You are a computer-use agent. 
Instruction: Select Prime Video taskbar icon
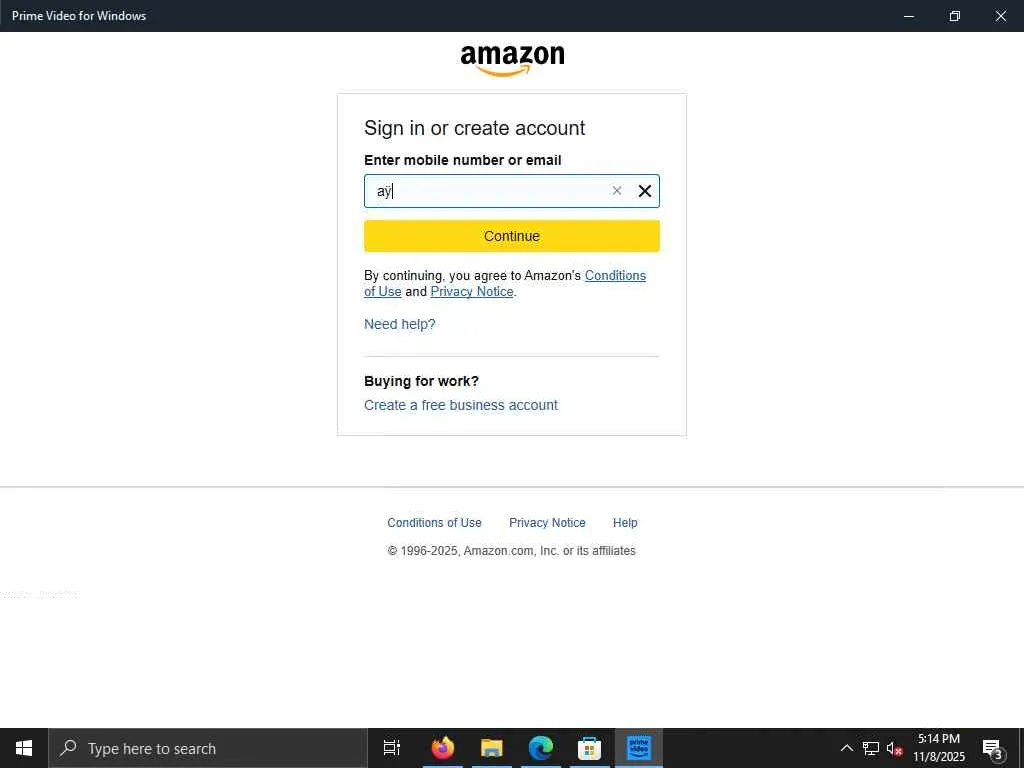(x=638, y=748)
